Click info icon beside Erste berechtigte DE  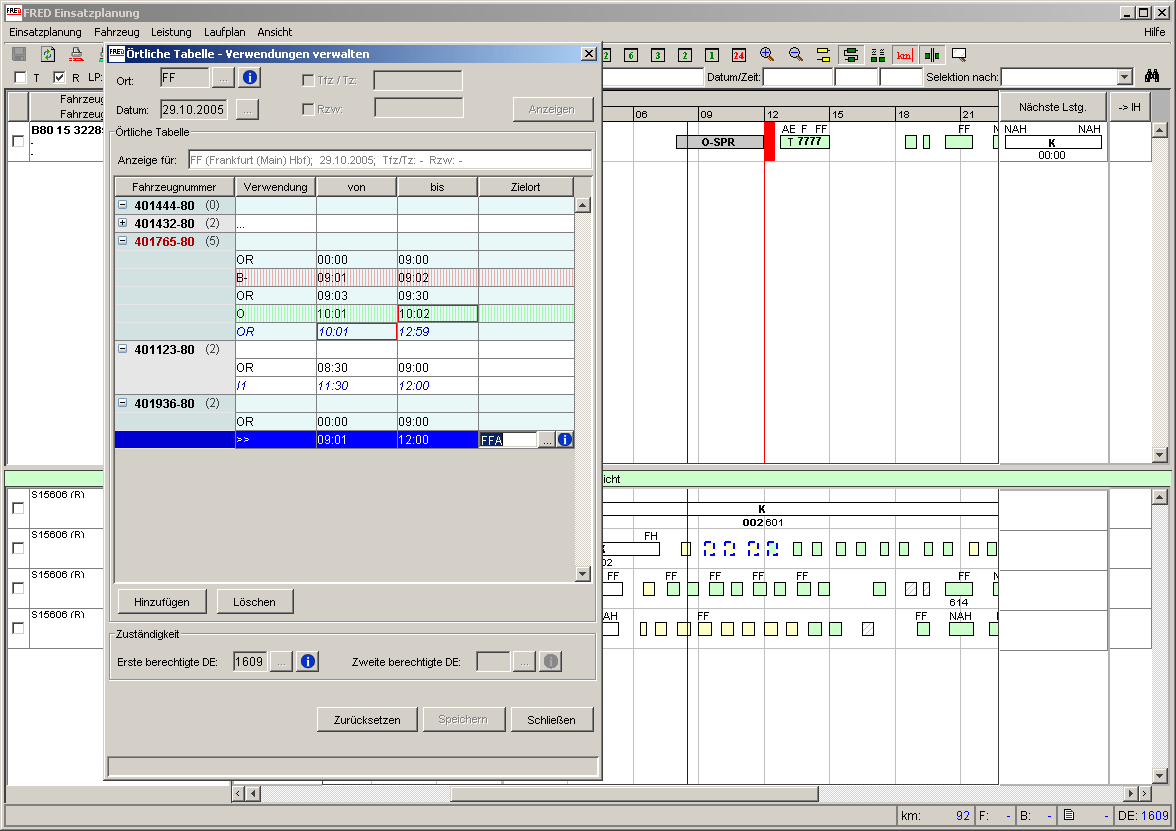pos(307,661)
